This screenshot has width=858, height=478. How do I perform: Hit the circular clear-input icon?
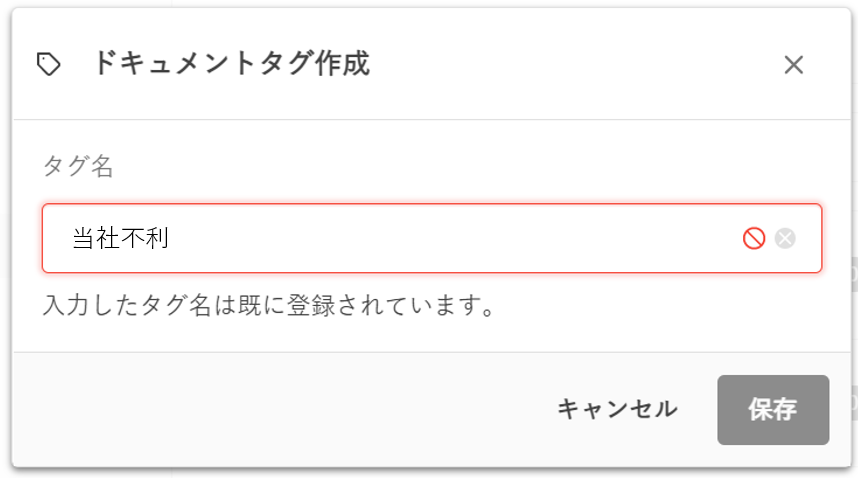pos(785,238)
